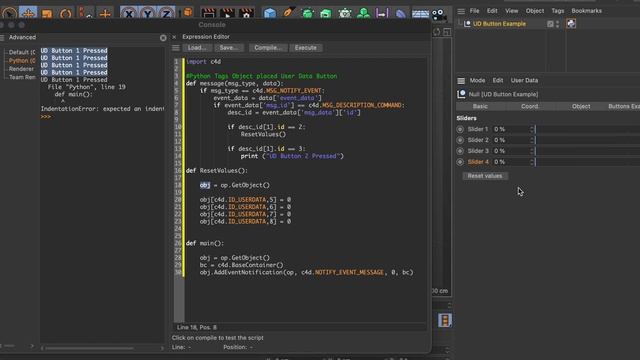Image resolution: width=640 pixels, height=360 pixels.
Task: Open Object Manager hamburger menu
Action: coord(461,11)
